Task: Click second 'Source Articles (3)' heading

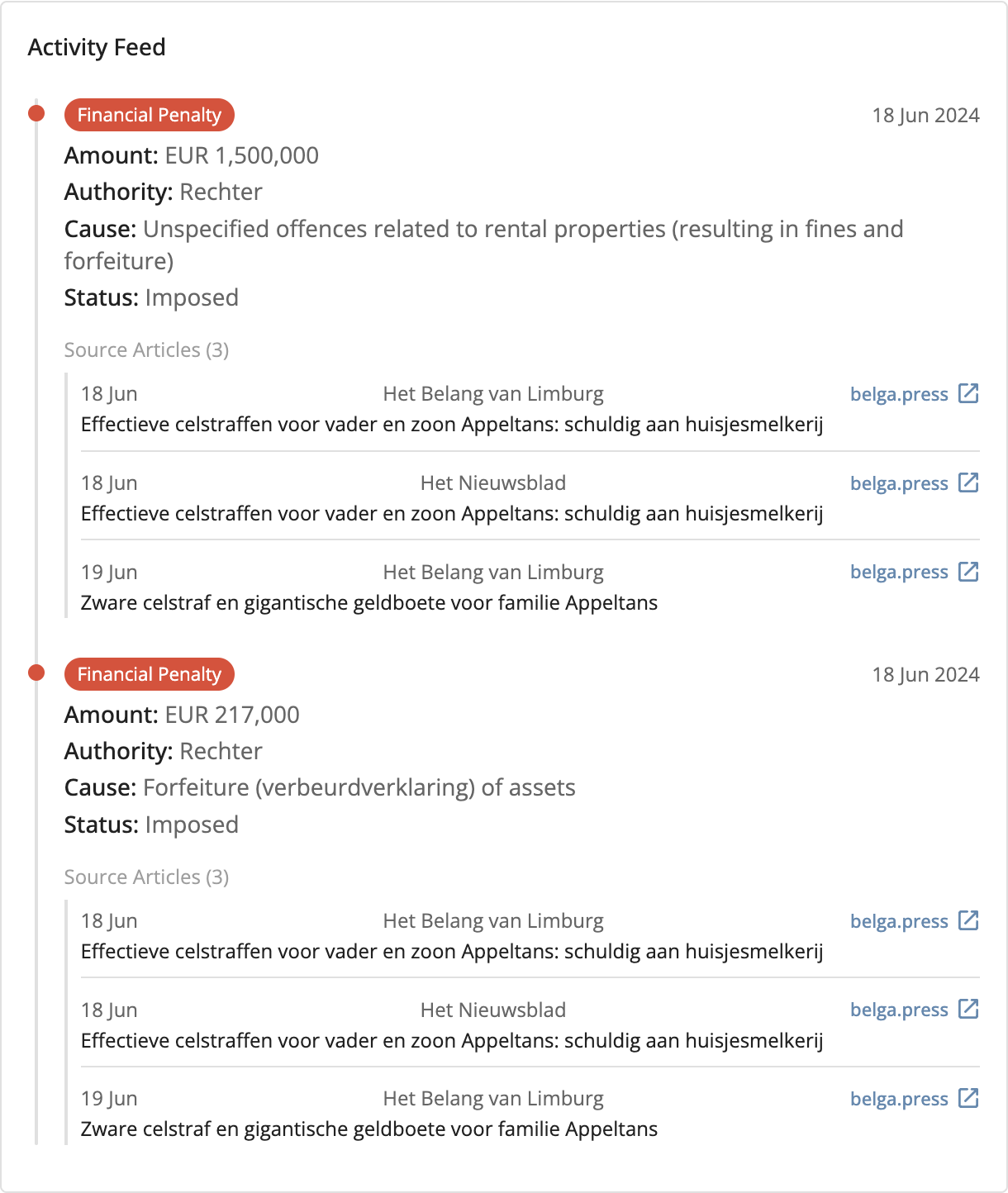Action: coord(146,877)
